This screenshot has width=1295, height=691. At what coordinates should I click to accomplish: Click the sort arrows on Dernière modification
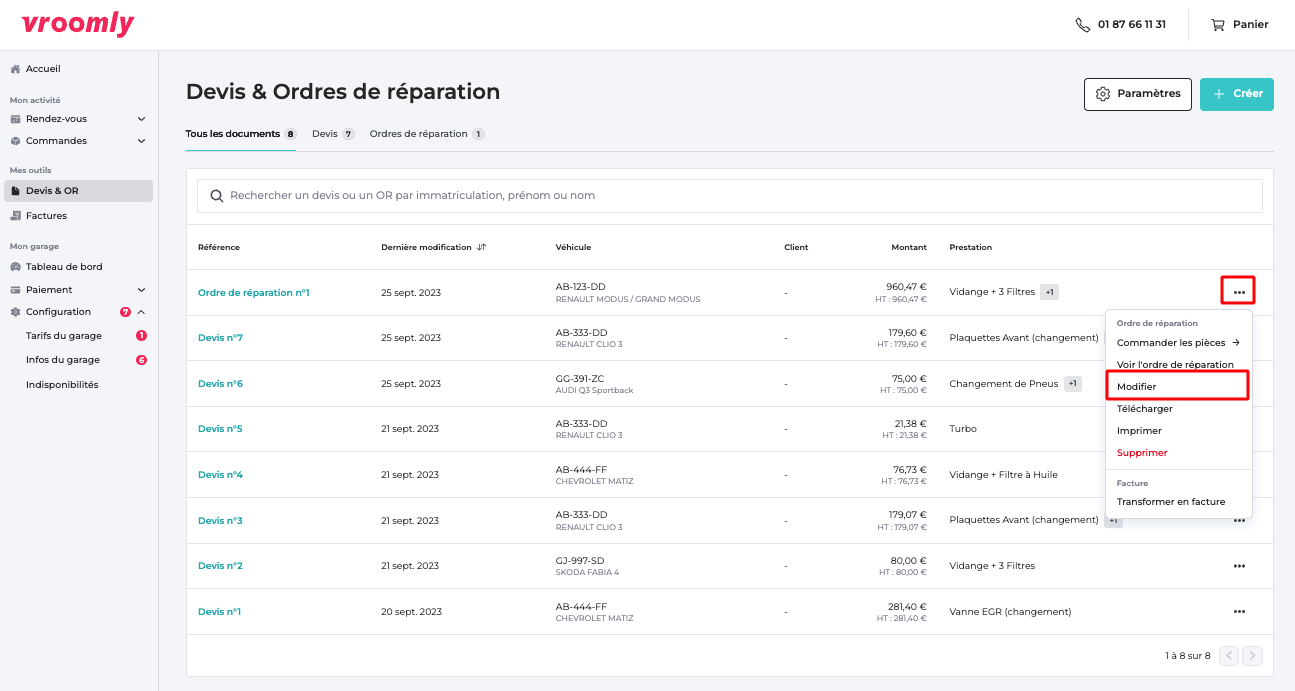tap(482, 247)
